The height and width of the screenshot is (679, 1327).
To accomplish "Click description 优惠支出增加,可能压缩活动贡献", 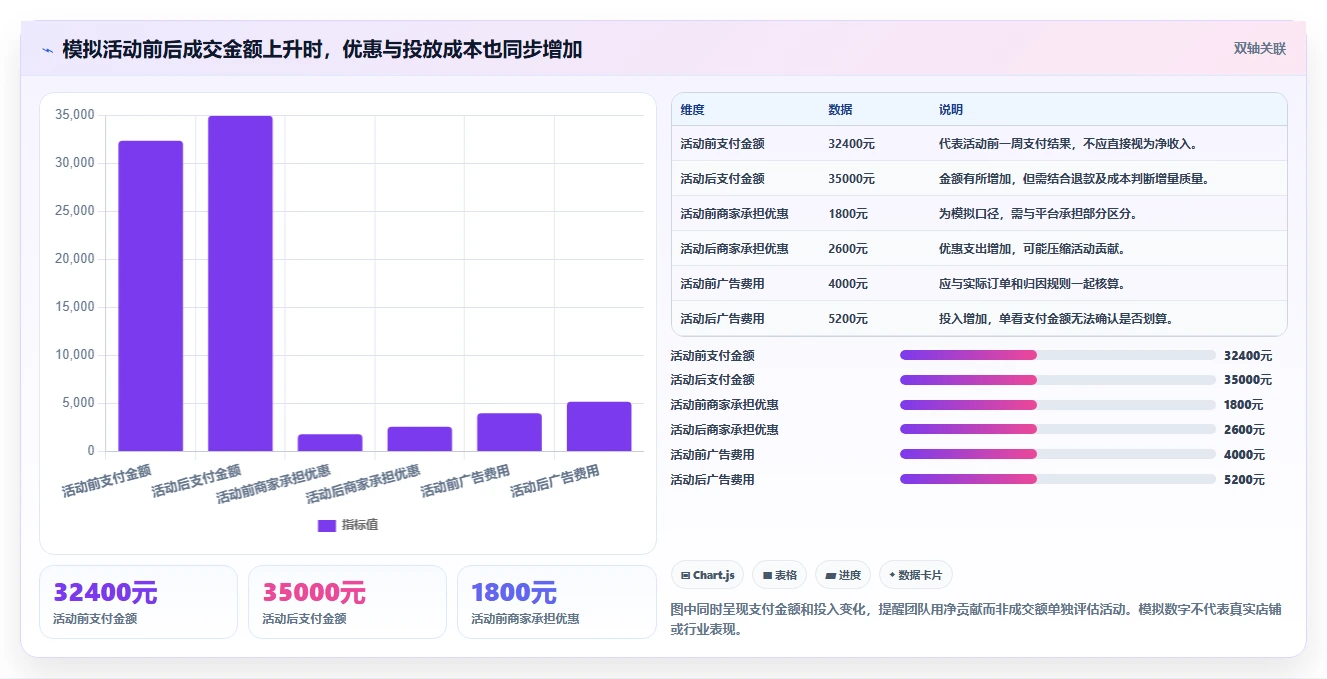I will pyautogui.click(x=1032, y=249).
